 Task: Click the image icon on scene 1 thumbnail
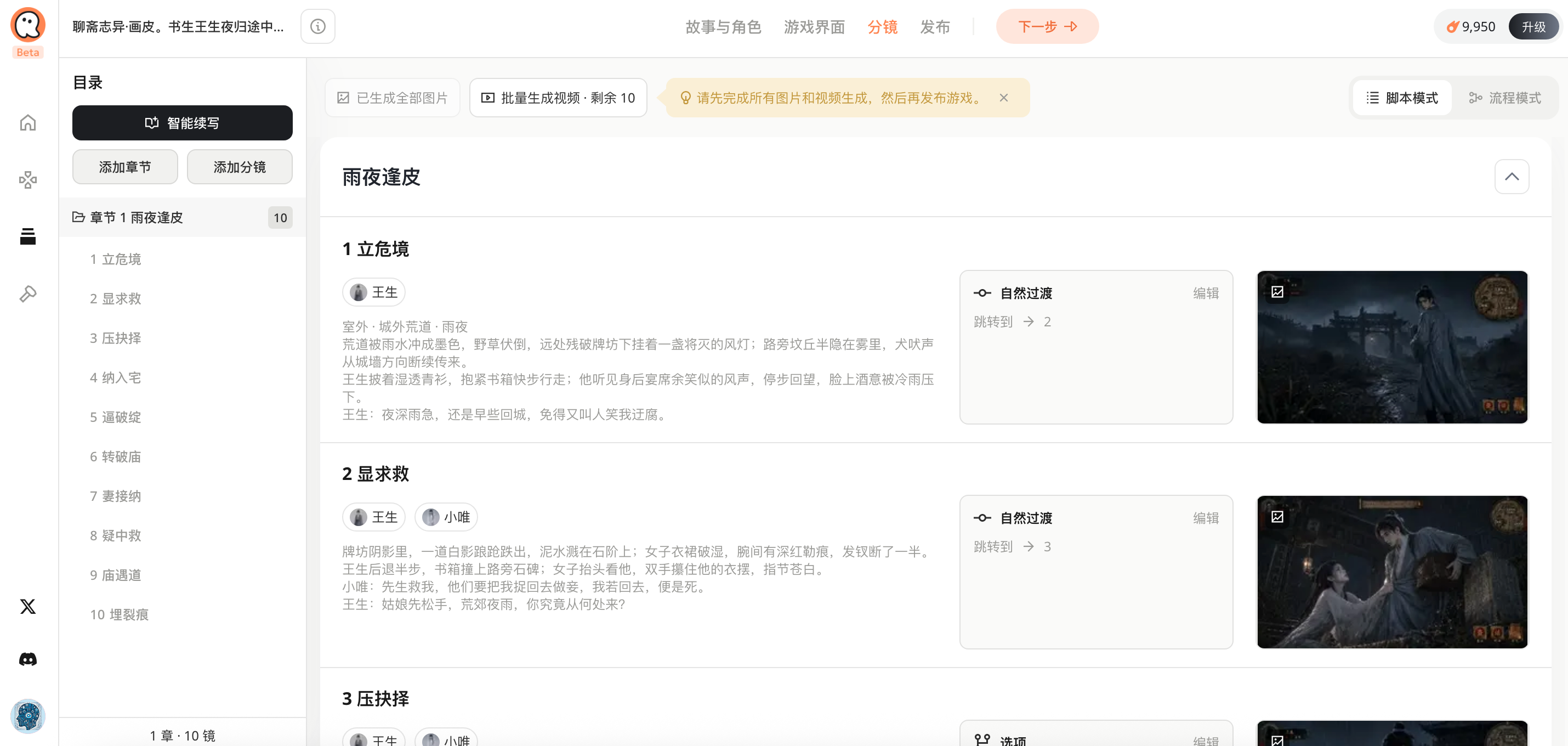(x=1277, y=292)
